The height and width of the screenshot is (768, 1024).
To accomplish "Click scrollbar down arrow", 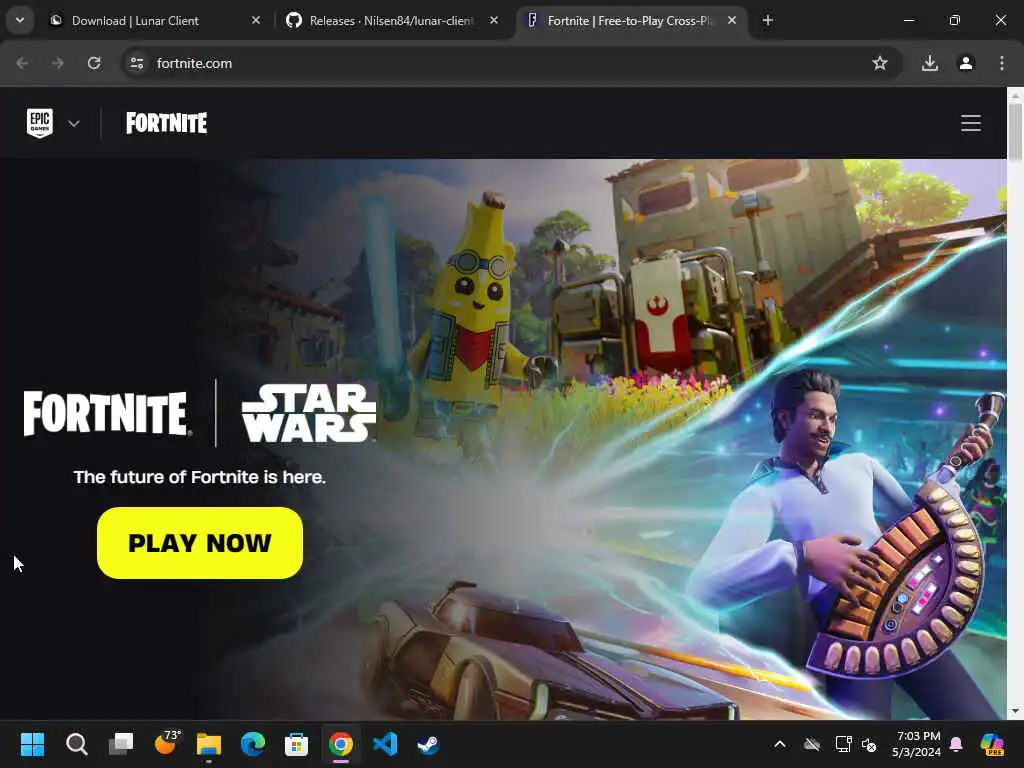I will pyautogui.click(x=1016, y=711).
